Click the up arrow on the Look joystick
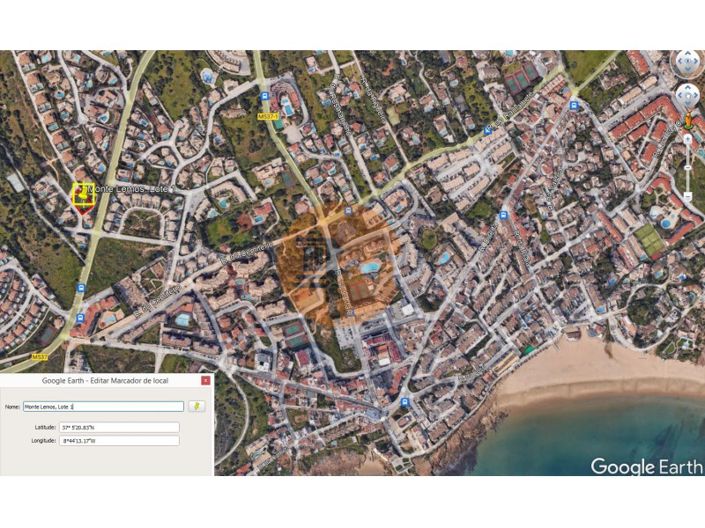The width and height of the screenshot is (705, 528). [x=687, y=53]
